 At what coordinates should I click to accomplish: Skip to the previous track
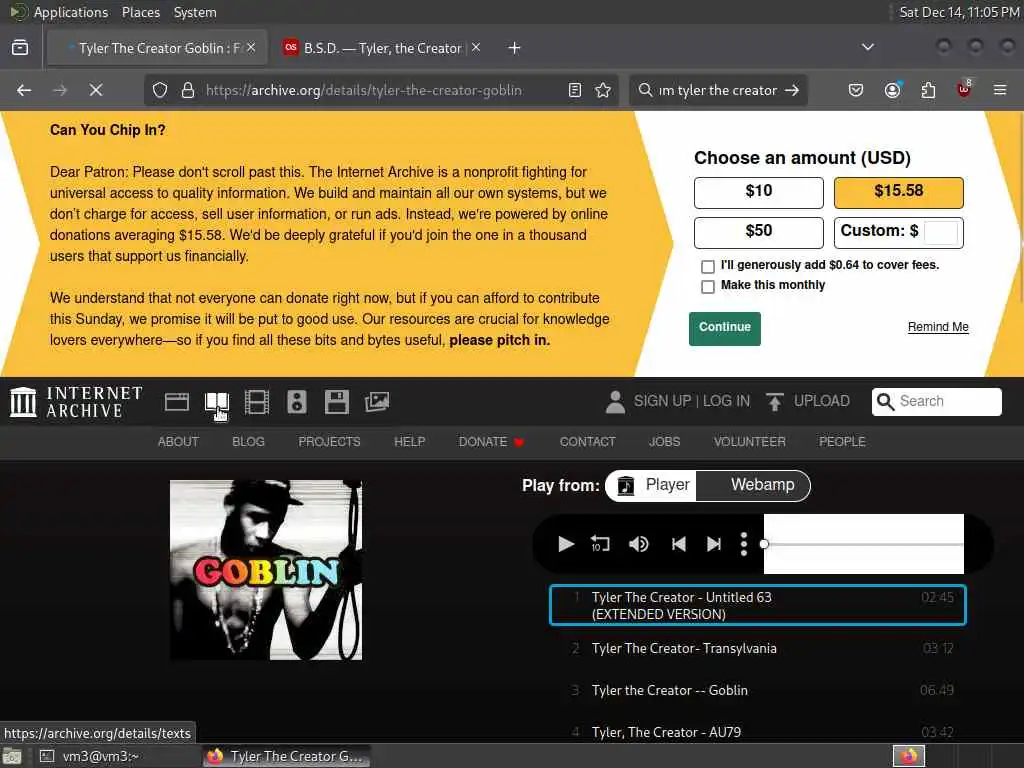(x=679, y=544)
